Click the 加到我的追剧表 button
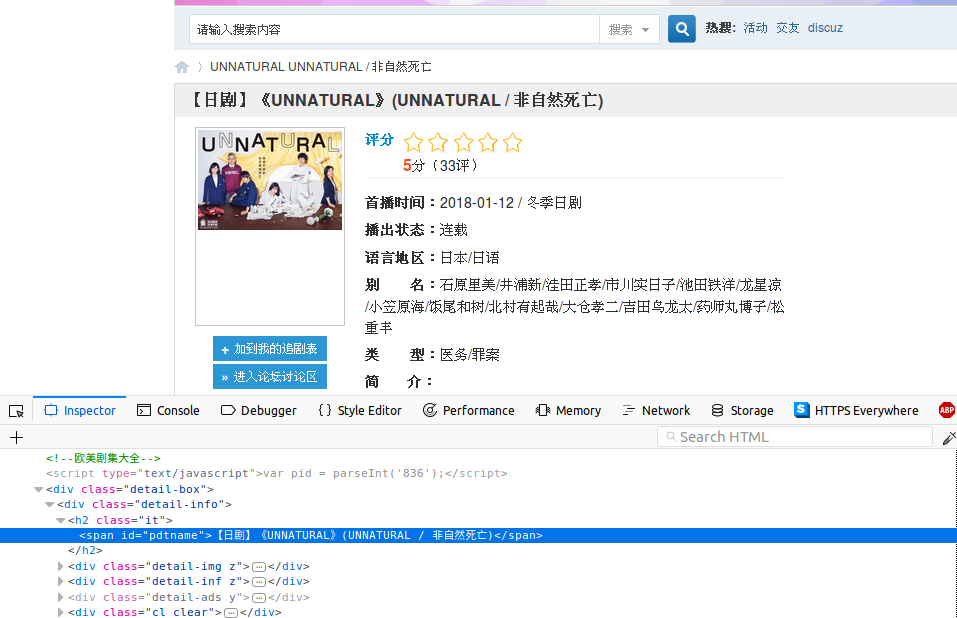 [270, 349]
